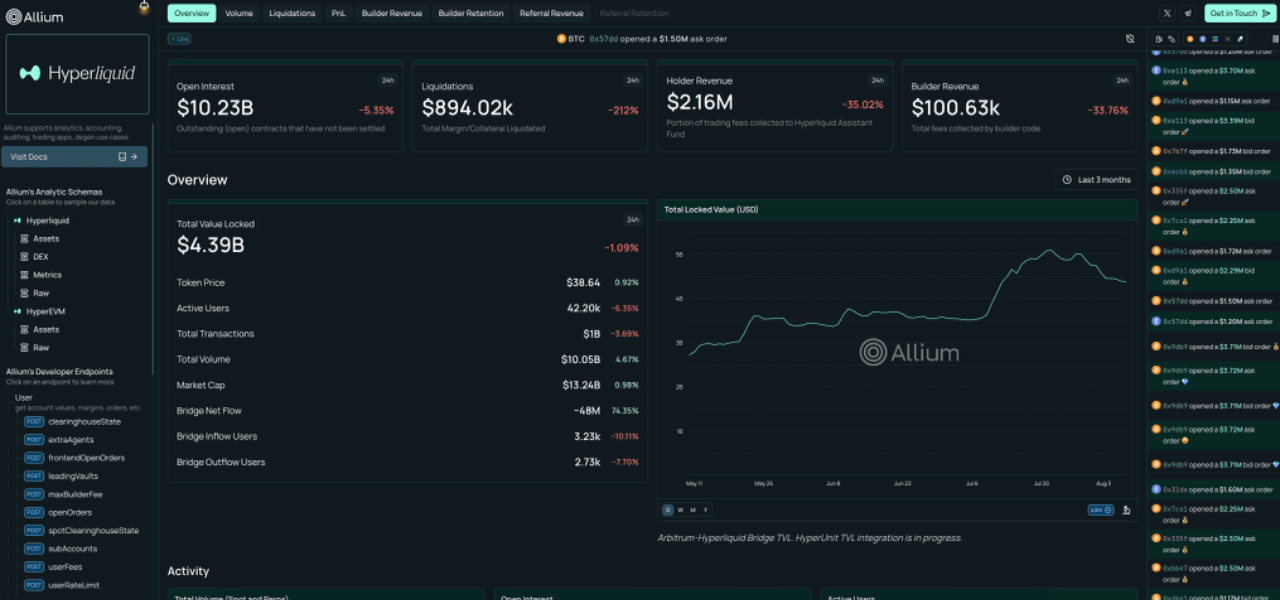The width and height of the screenshot is (1280, 600).
Task: Toggle 24h badge on Builder Revenue card
Action: click(x=1122, y=80)
